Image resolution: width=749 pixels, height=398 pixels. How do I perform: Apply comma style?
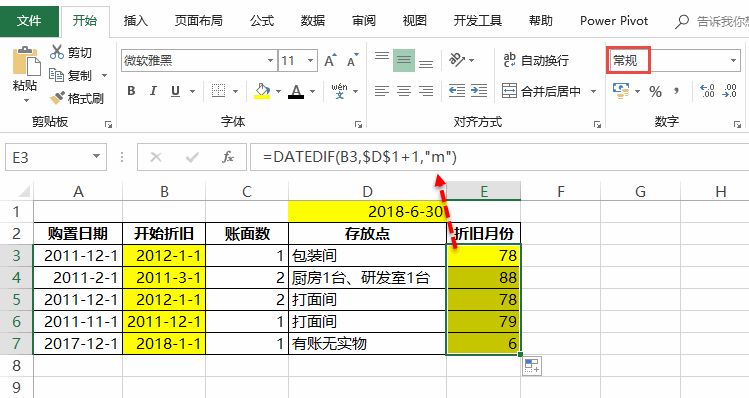click(677, 90)
